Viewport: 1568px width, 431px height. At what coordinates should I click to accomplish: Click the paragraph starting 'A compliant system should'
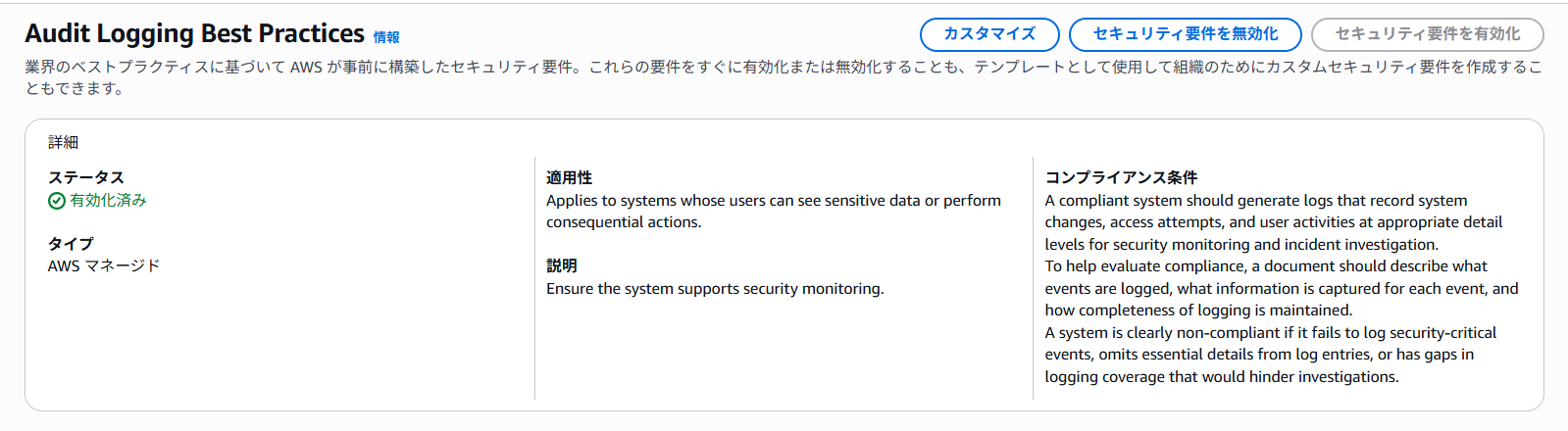coord(1272,222)
